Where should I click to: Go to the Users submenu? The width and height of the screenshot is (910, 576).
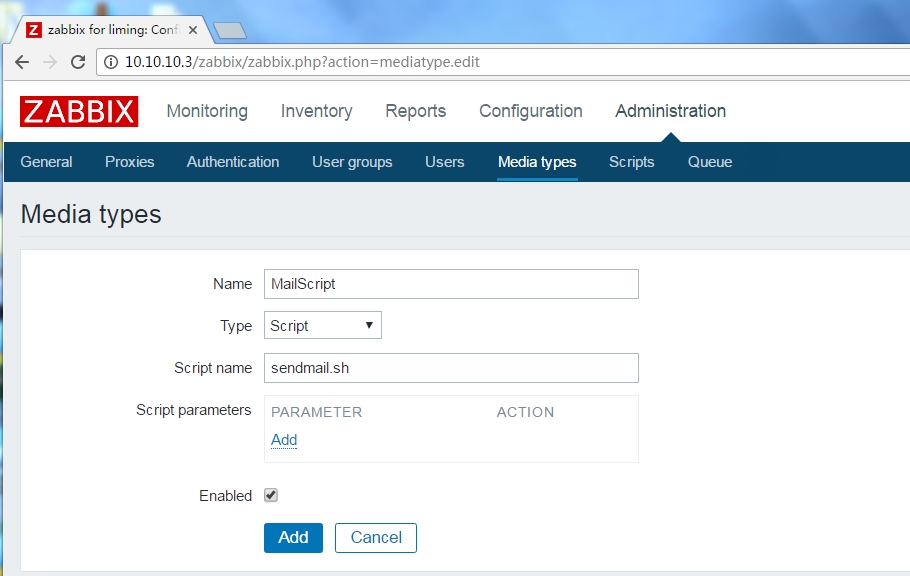445,162
